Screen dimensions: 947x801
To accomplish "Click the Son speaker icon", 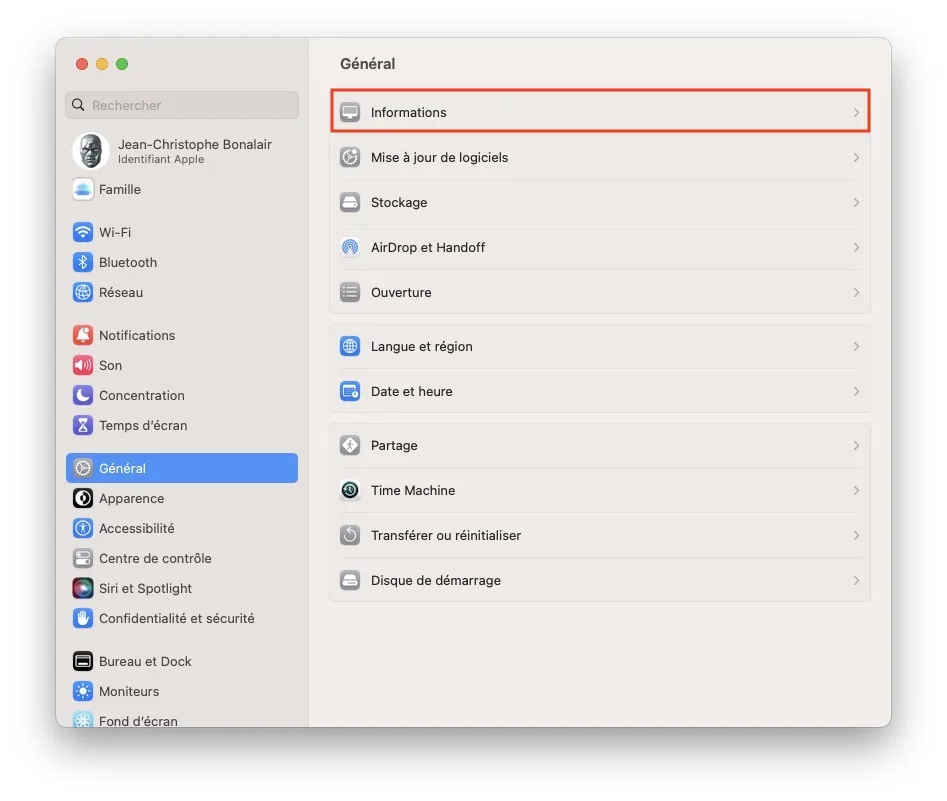I will pyautogui.click(x=83, y=365).
